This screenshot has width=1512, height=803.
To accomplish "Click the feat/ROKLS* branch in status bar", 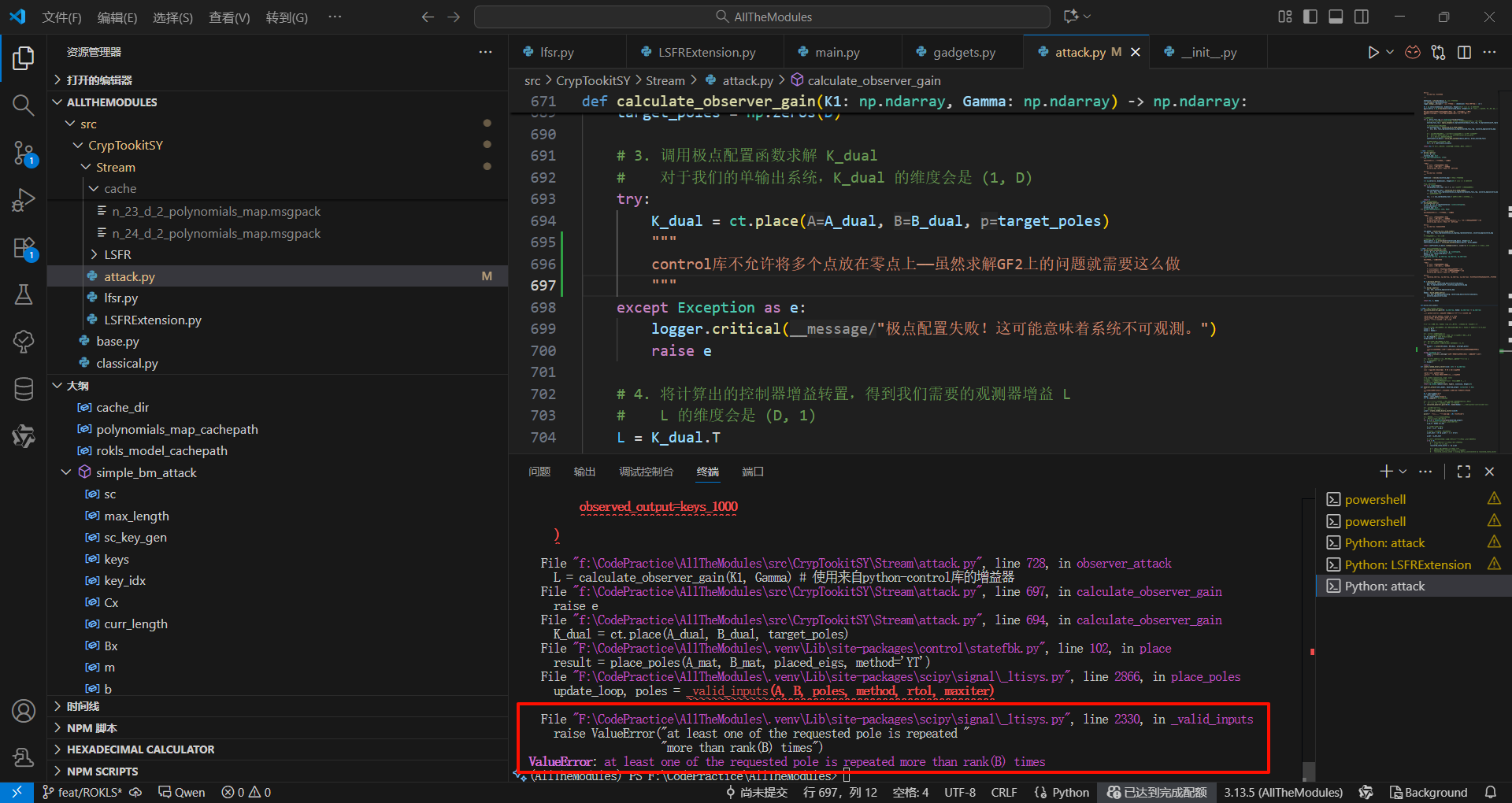I will pos(83,792).
